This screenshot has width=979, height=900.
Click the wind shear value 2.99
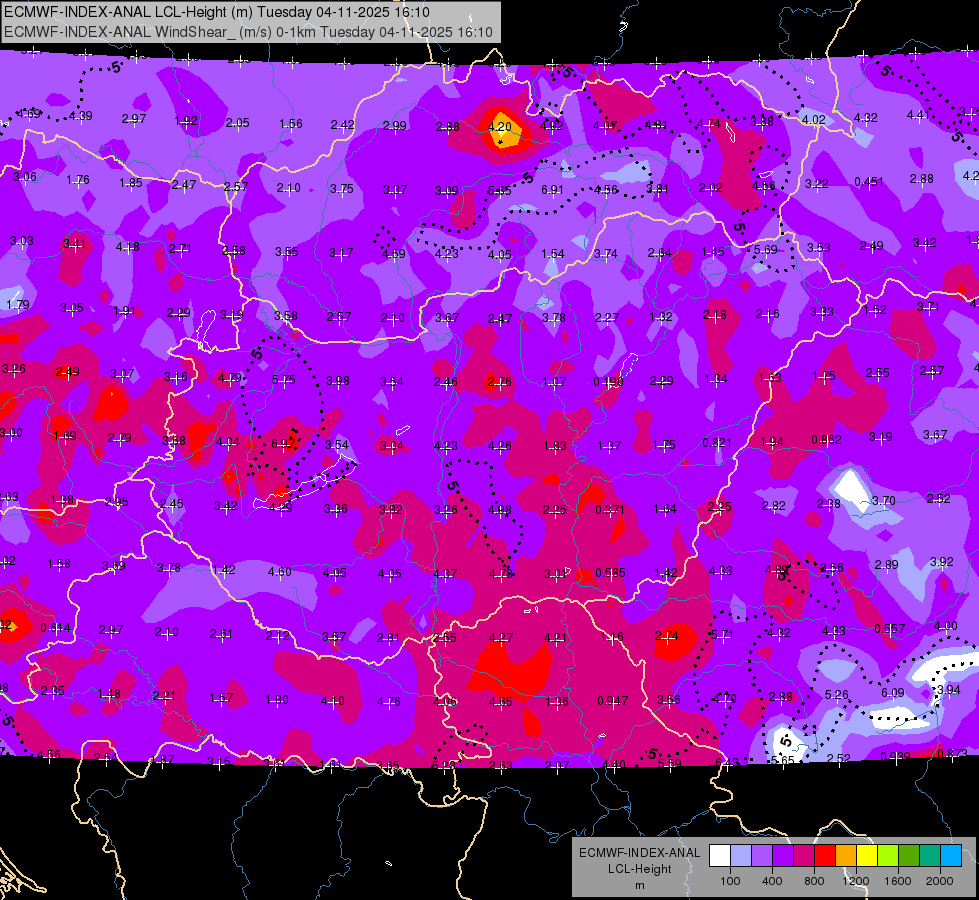(395, 126)
